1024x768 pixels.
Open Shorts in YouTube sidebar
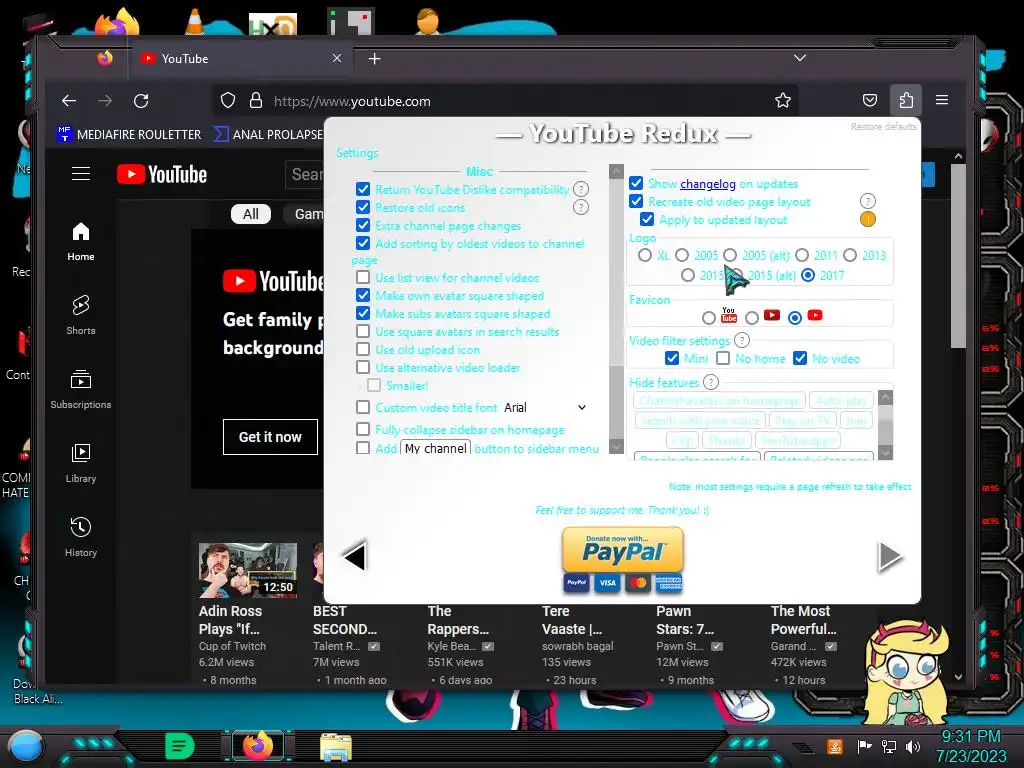click(81, 315)
